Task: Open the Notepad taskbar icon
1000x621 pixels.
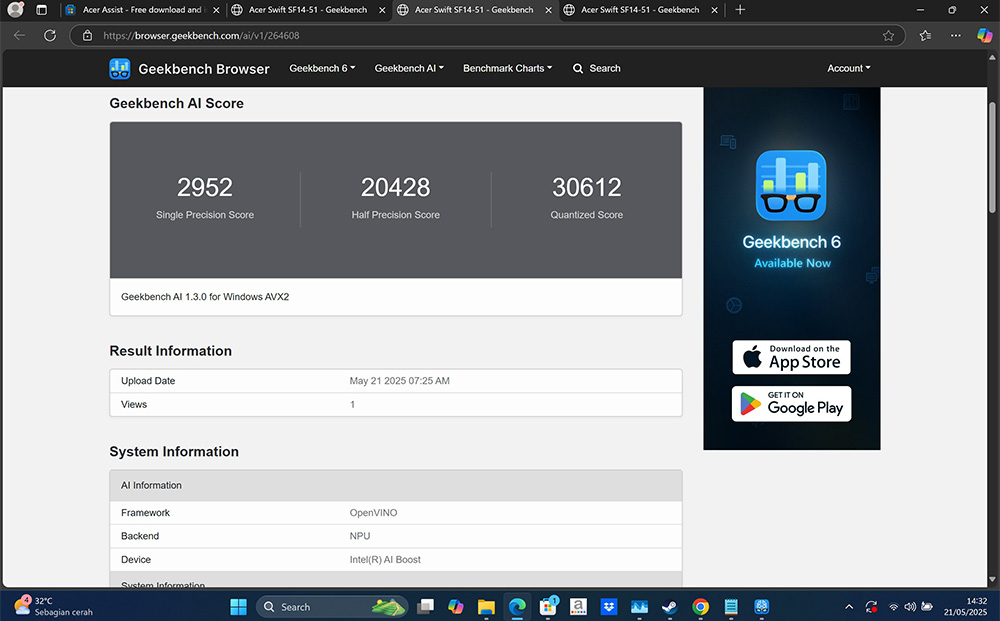Action: (x=731, y=607)
